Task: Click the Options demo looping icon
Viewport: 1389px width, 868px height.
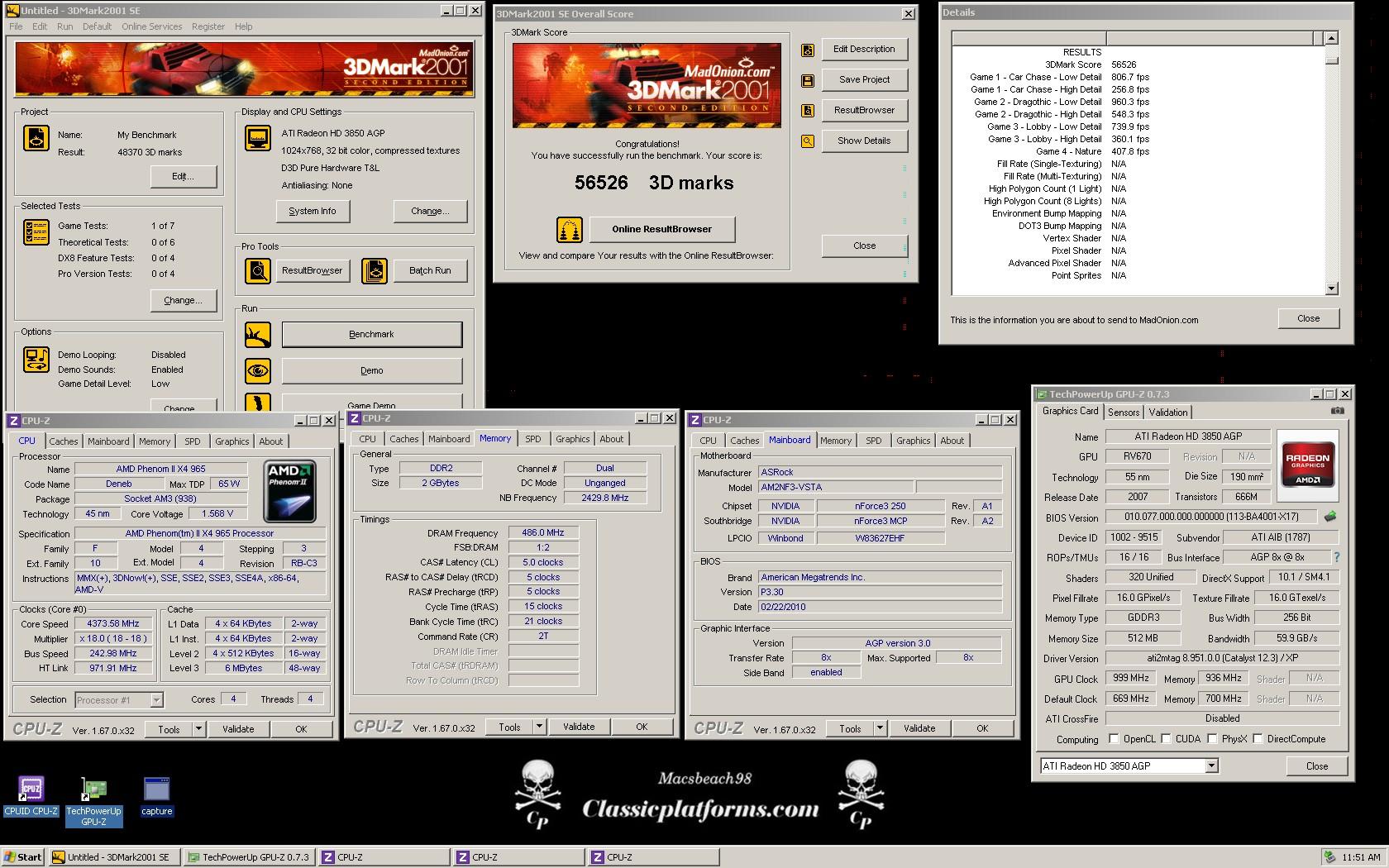Action: [36, 360]
